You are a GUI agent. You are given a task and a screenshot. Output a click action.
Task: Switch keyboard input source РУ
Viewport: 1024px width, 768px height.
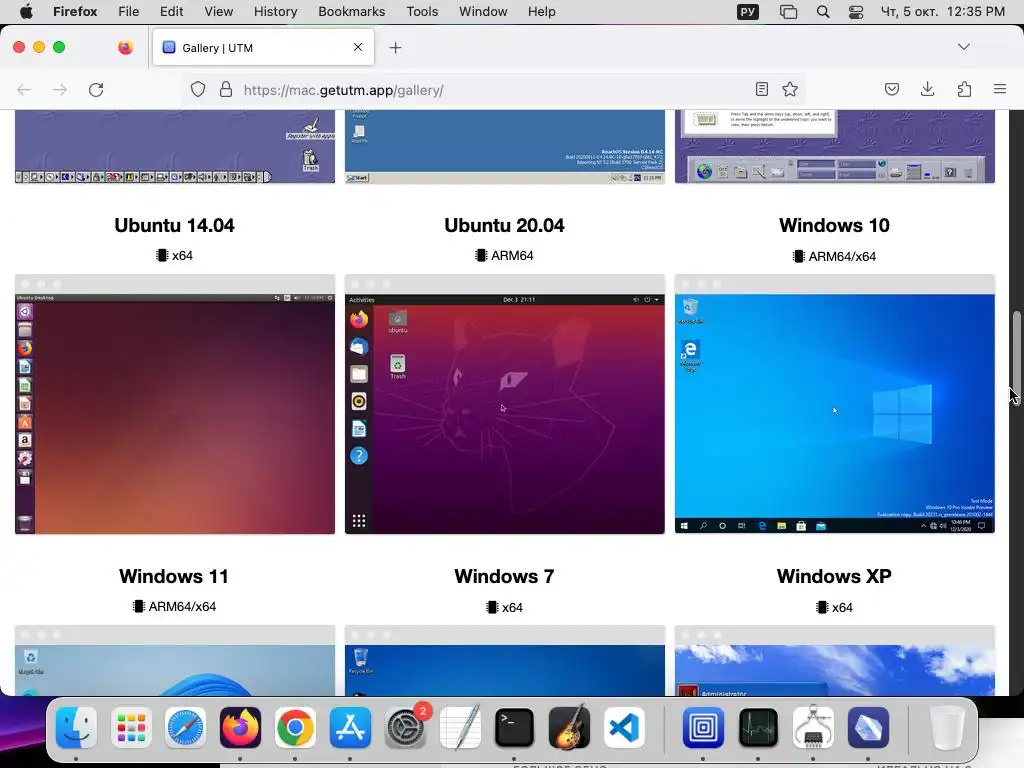pyautogui.click(x=748, y=12)
